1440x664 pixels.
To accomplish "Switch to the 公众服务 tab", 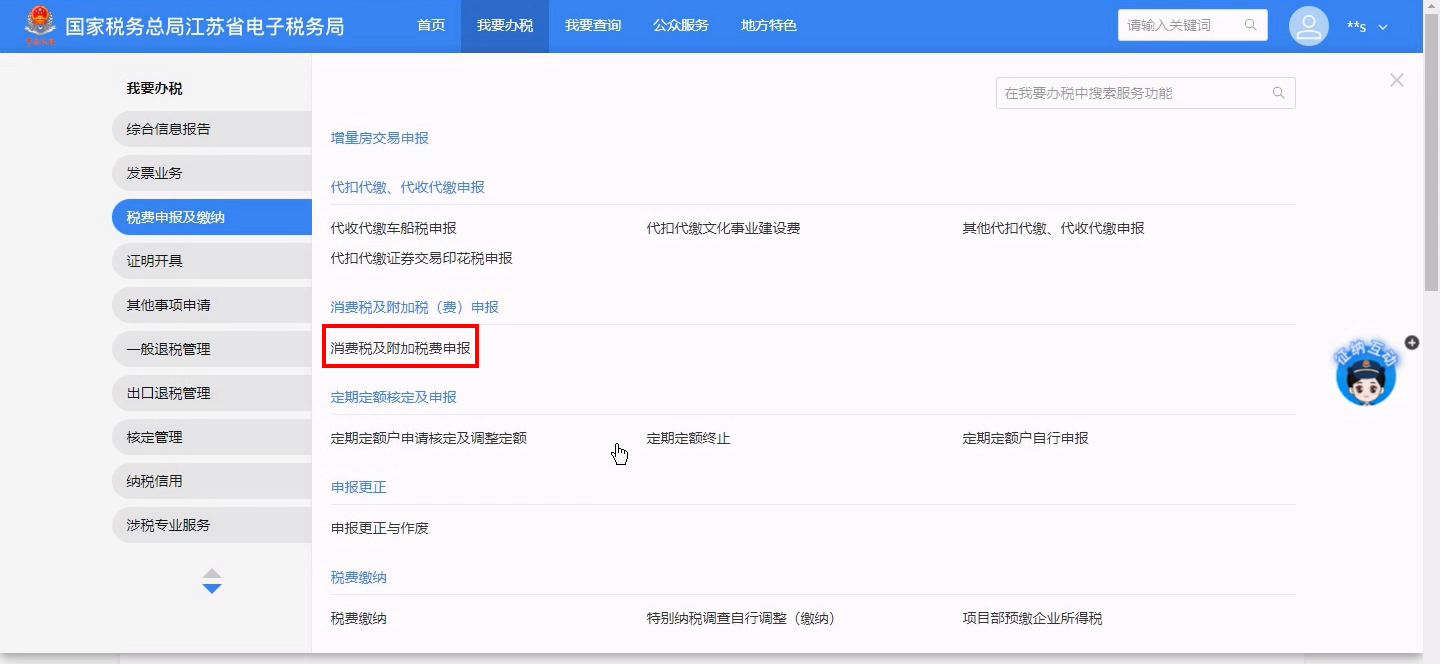I will point(680,26).
